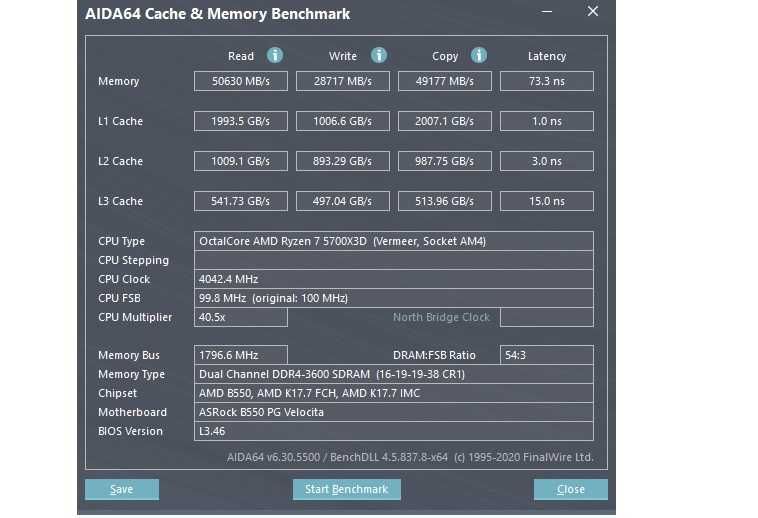Click Memory Type DDR4-3600 SDRAM field
The height and width of the screenshot is (518, 758).
394,374
